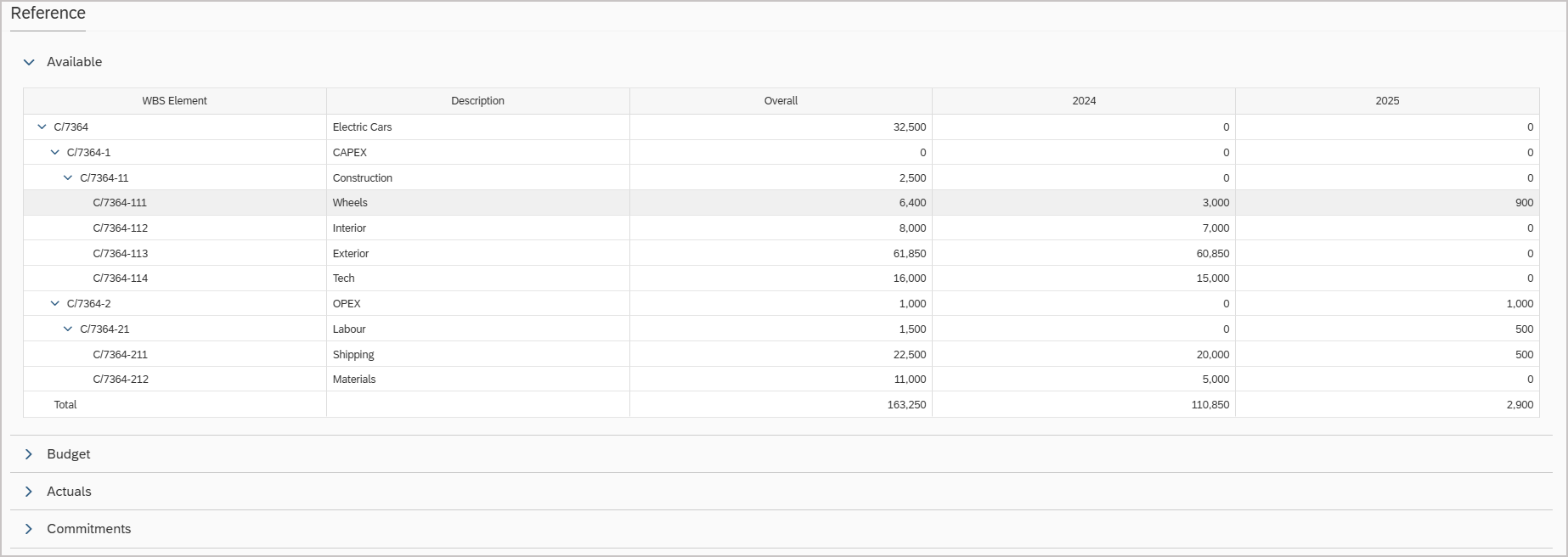Click the WBS Element column header
Viewport: 1568px width, 557px height.
(x=173, y=100)
